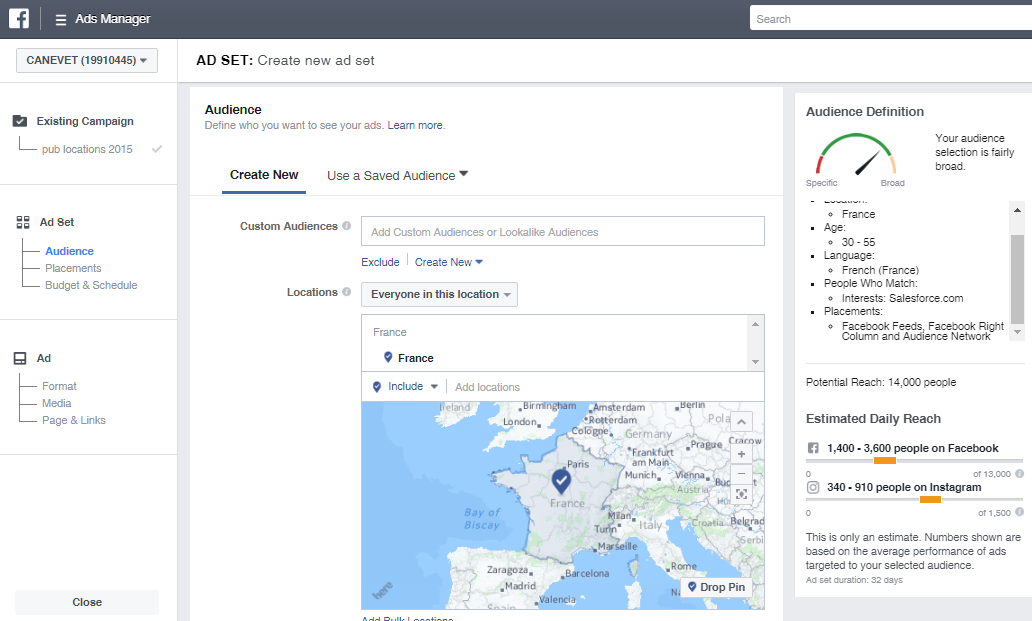Click the audience details scroll up arrow

1017,210
